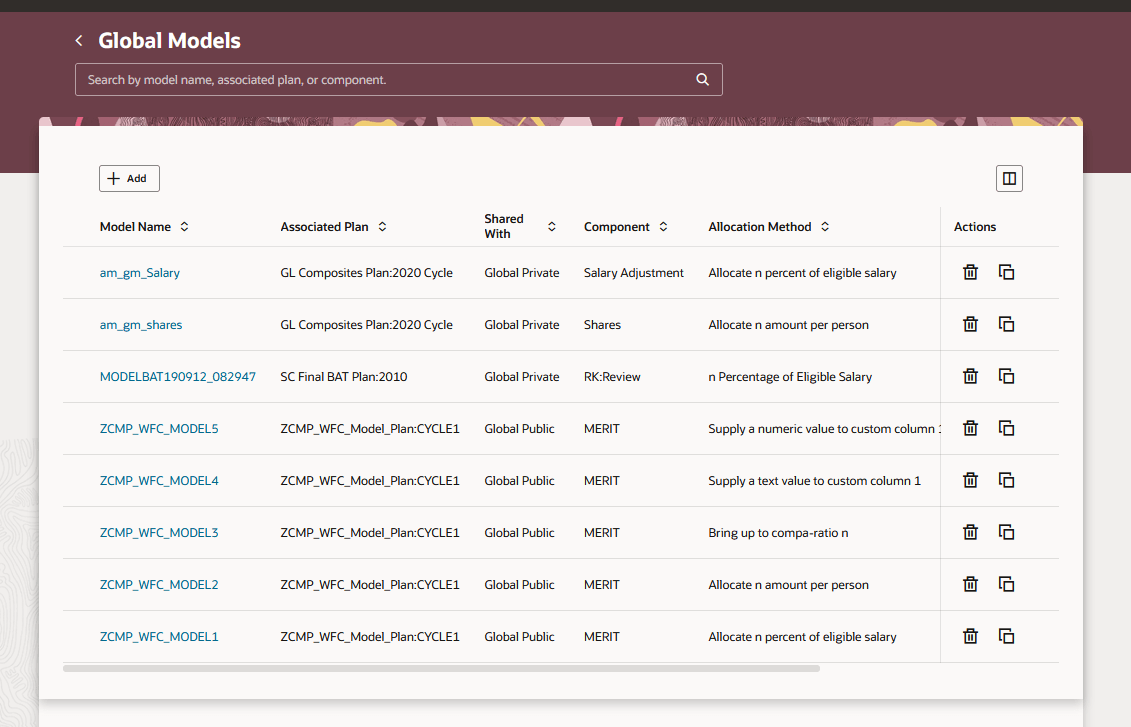
Task: Duplicate the ZCMP_WFC_MODEL4 model
Action: click(1006, 480)
